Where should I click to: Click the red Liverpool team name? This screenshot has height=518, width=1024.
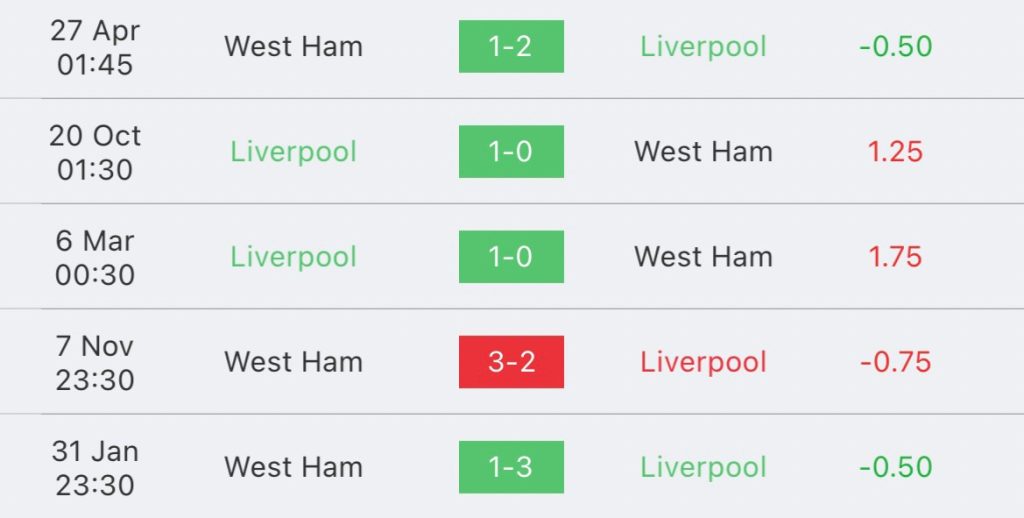[x=703, y=362]
